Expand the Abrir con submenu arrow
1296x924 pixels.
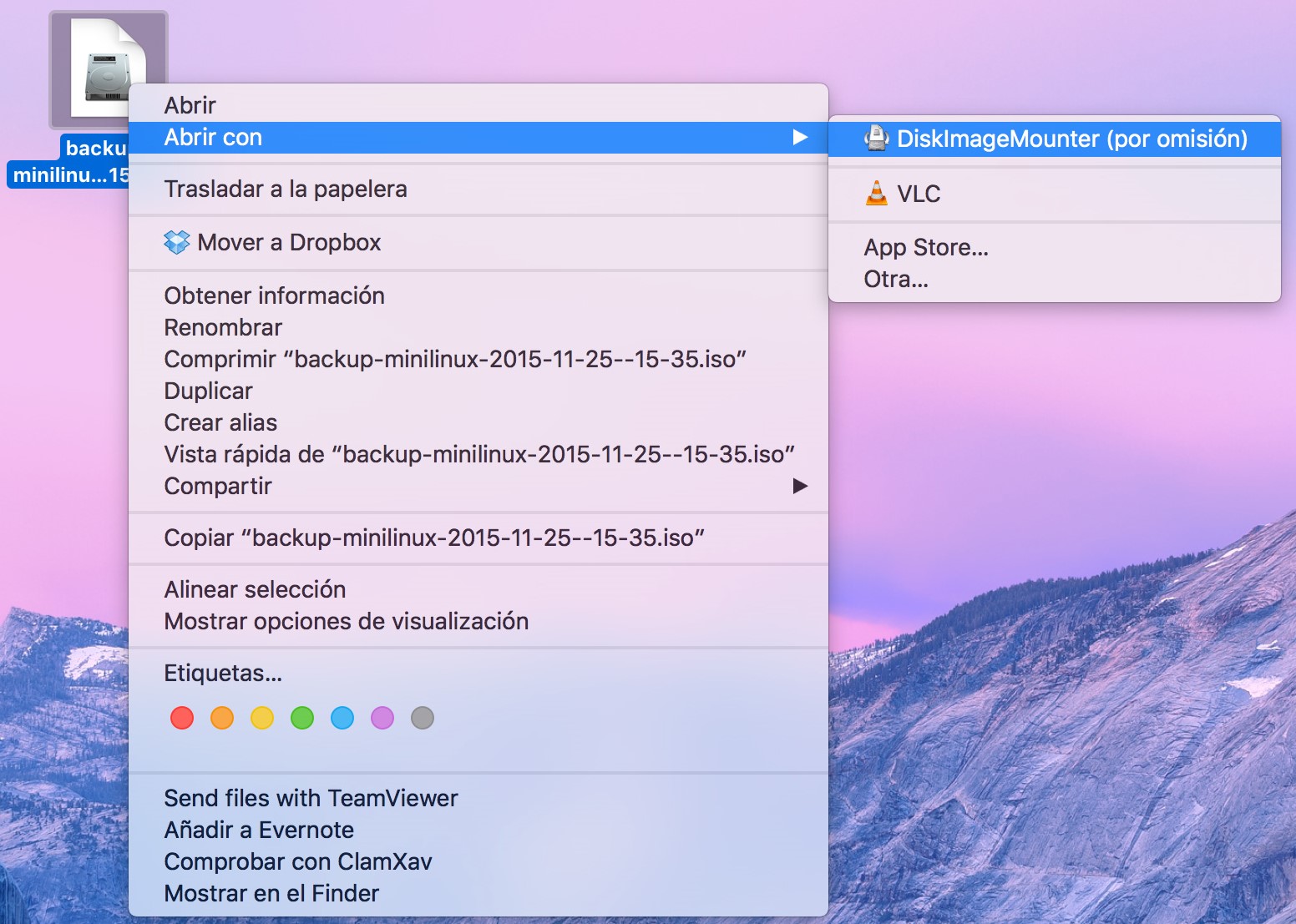800,137
